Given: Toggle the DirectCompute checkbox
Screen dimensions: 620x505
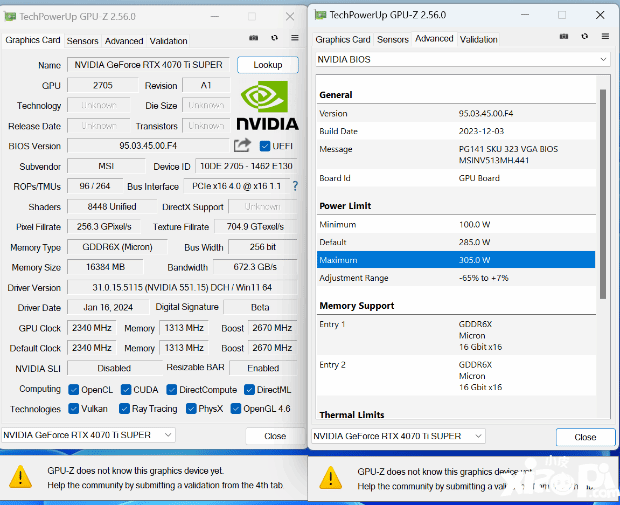Looking at the screenshot, I should pos(172,390).
